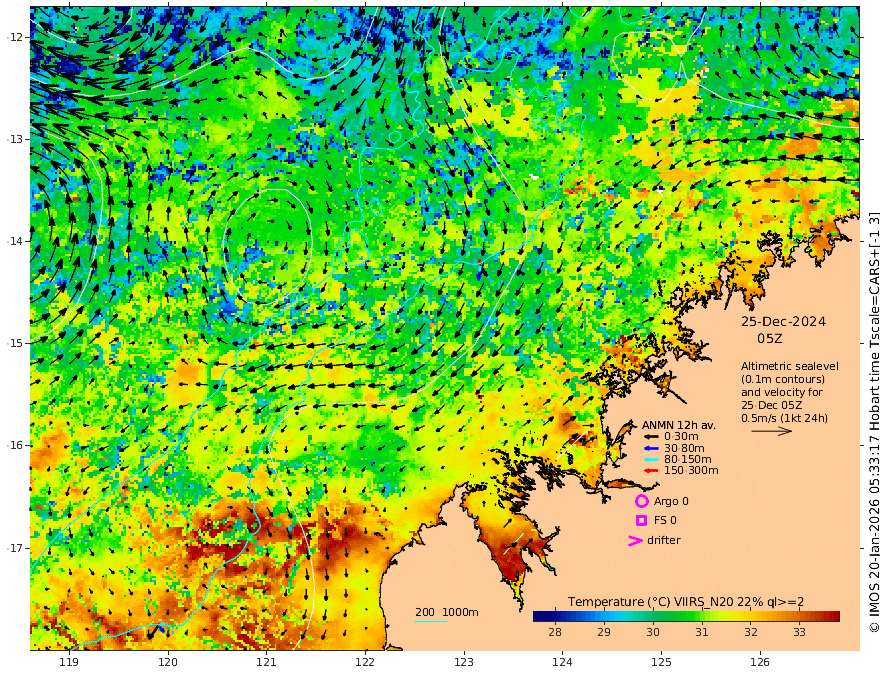This screenshot has width=880, height=680.
Task: Click the latitude axis label -15
Action: point(15,343)
